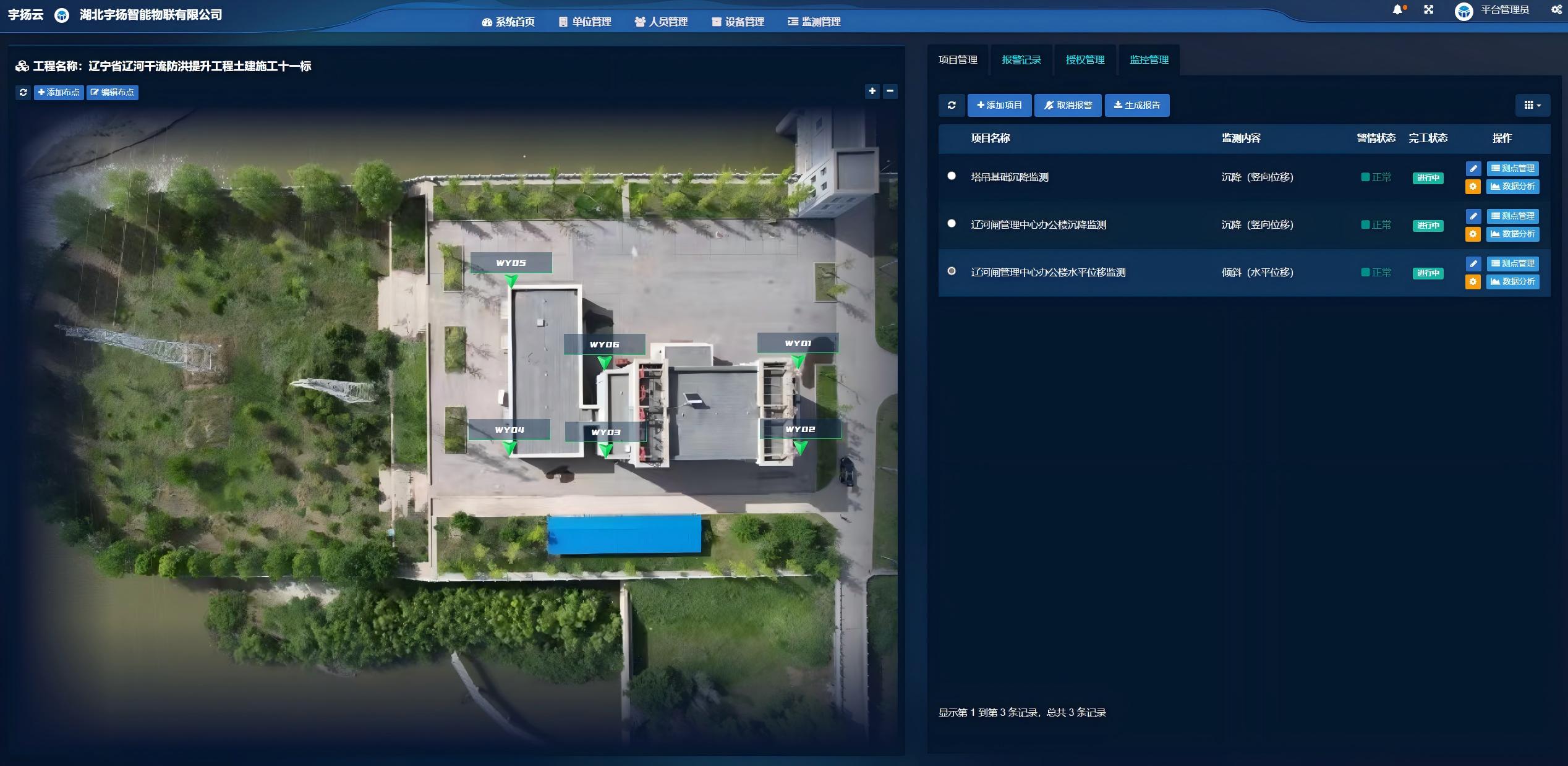The height and width of the screenshot is (766, 1568).
Task: Click the project list refresh icon
Action: (952, 105)
